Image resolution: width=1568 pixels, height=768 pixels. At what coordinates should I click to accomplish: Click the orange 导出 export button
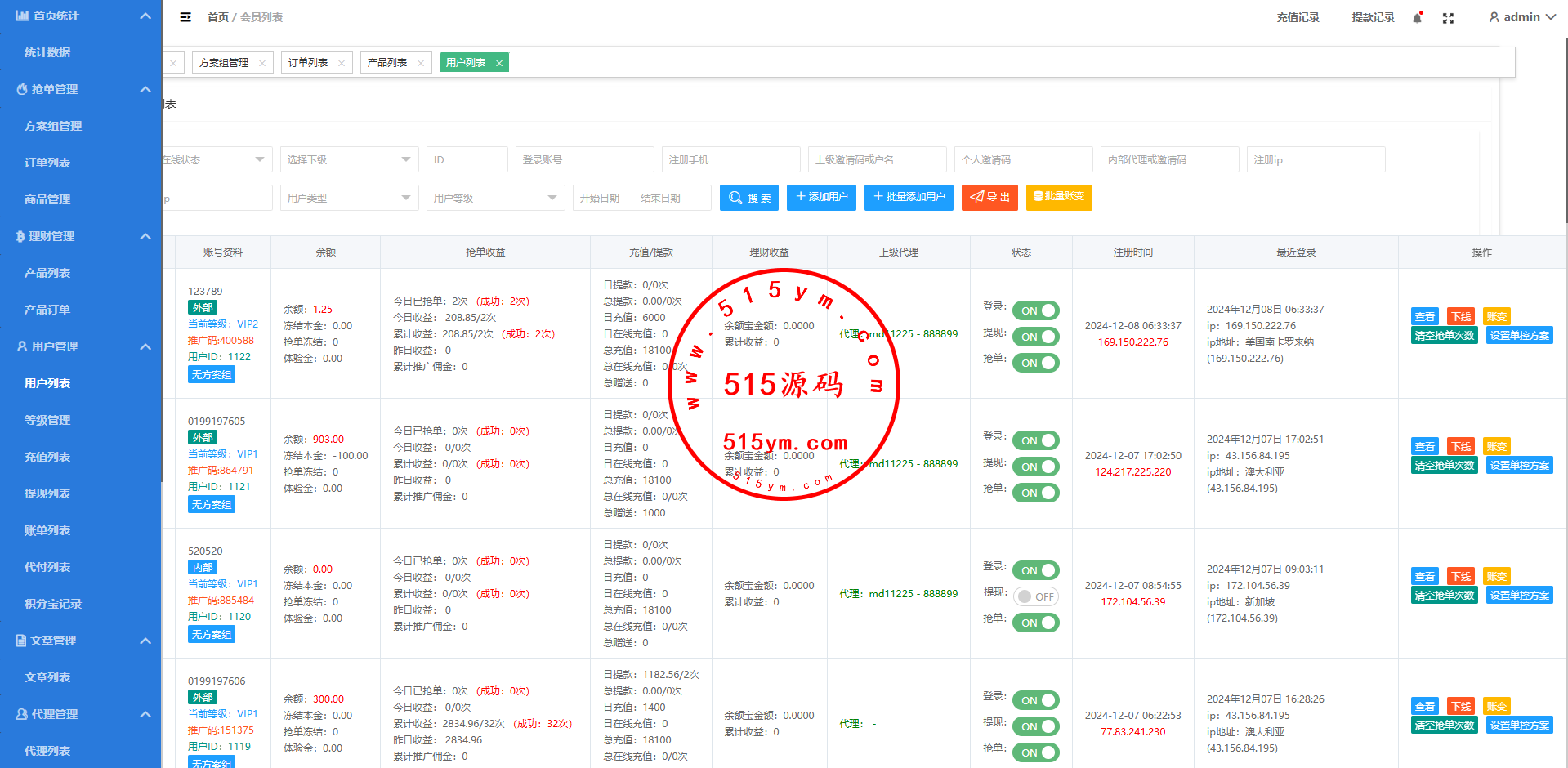pos(989,198)
